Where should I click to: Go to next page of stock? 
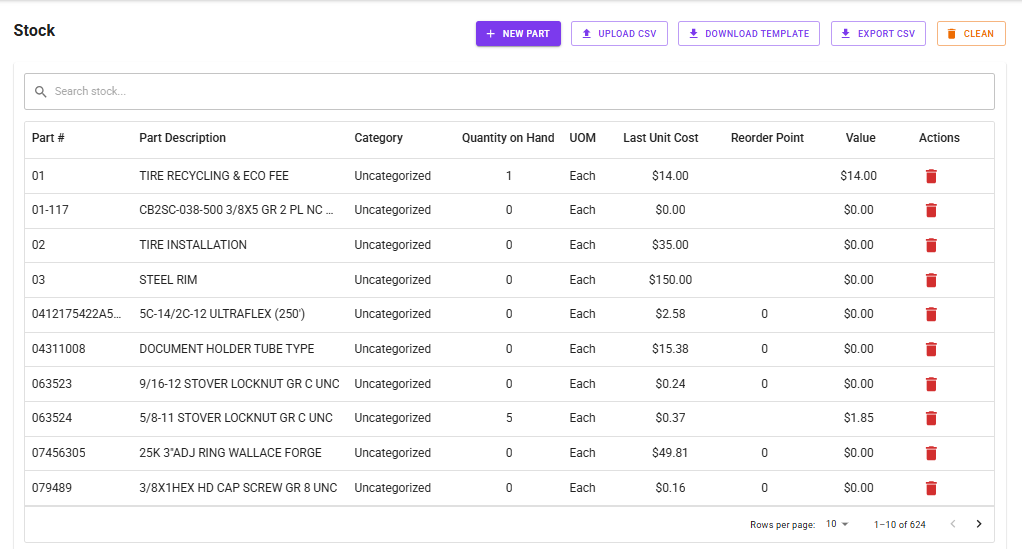point(978,524)
